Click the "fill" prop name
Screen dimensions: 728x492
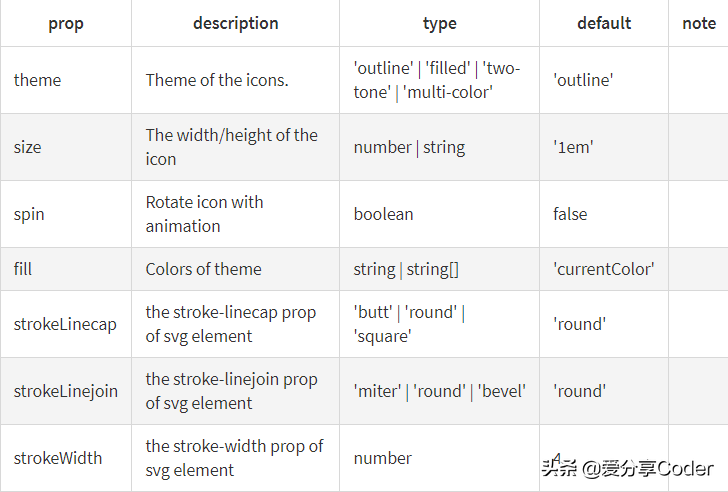click(23, 269)
